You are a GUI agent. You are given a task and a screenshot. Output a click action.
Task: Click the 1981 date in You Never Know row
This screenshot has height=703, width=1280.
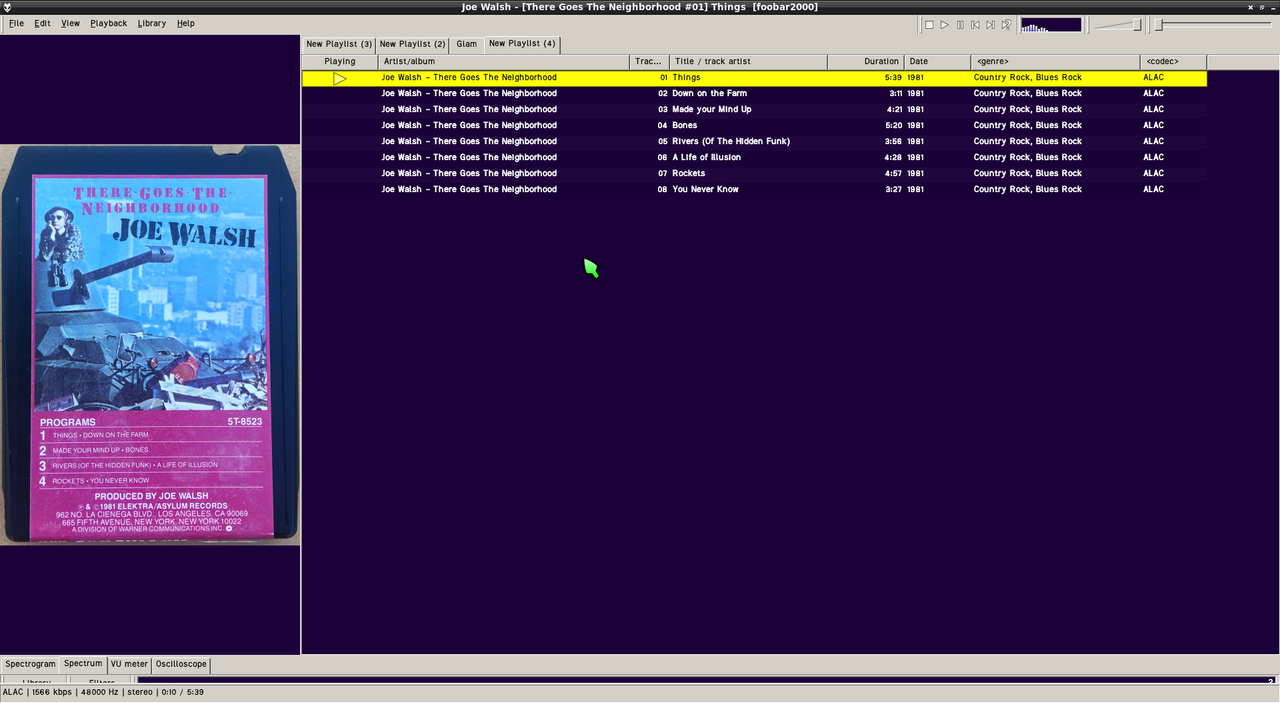pyautogui.click(x=916, y=190)
